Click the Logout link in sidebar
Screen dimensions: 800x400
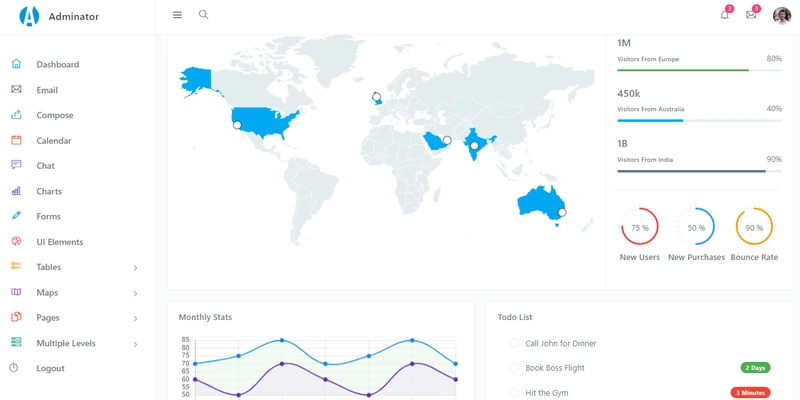pos(50,368)
